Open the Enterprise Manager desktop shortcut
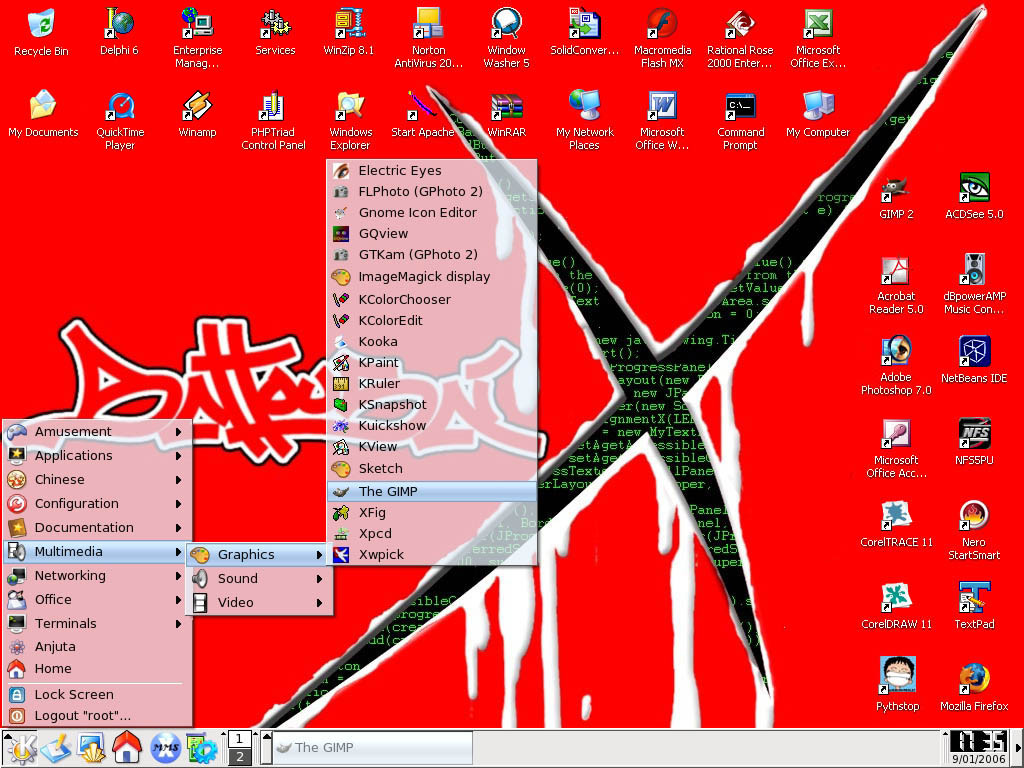The width and height of the screenshot is (1024, 768). (197, 39)
